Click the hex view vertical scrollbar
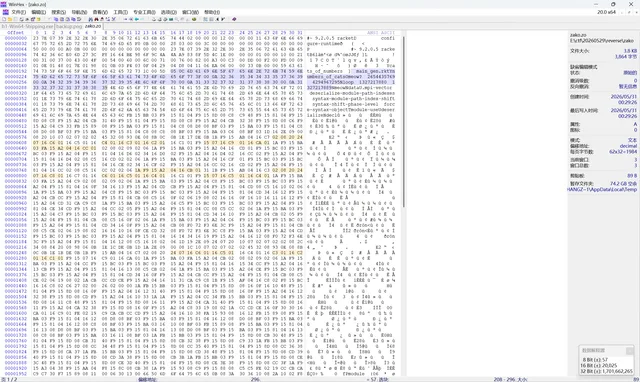Viewport: 640px width, 382px height. (x=404, y=122)
